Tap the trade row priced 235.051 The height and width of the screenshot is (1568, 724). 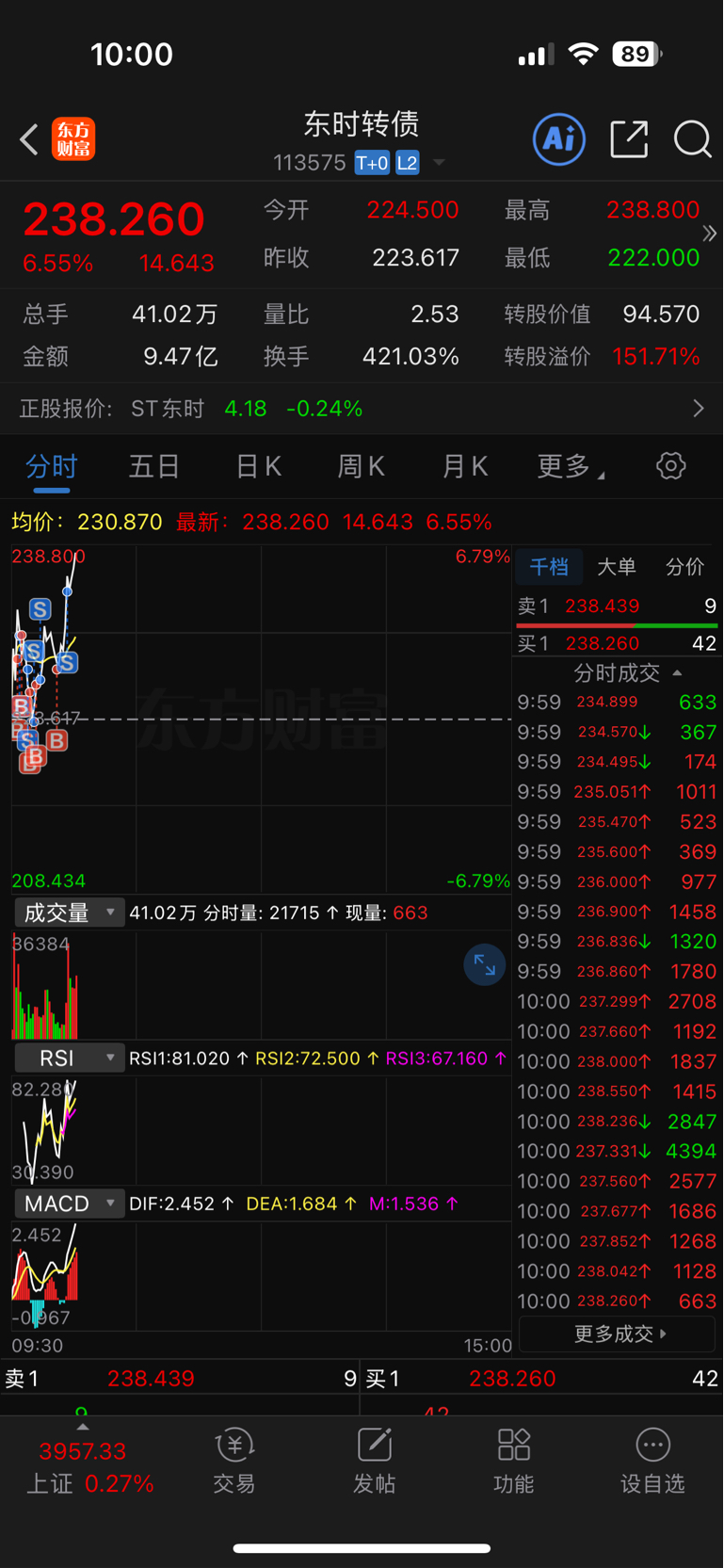617,791
